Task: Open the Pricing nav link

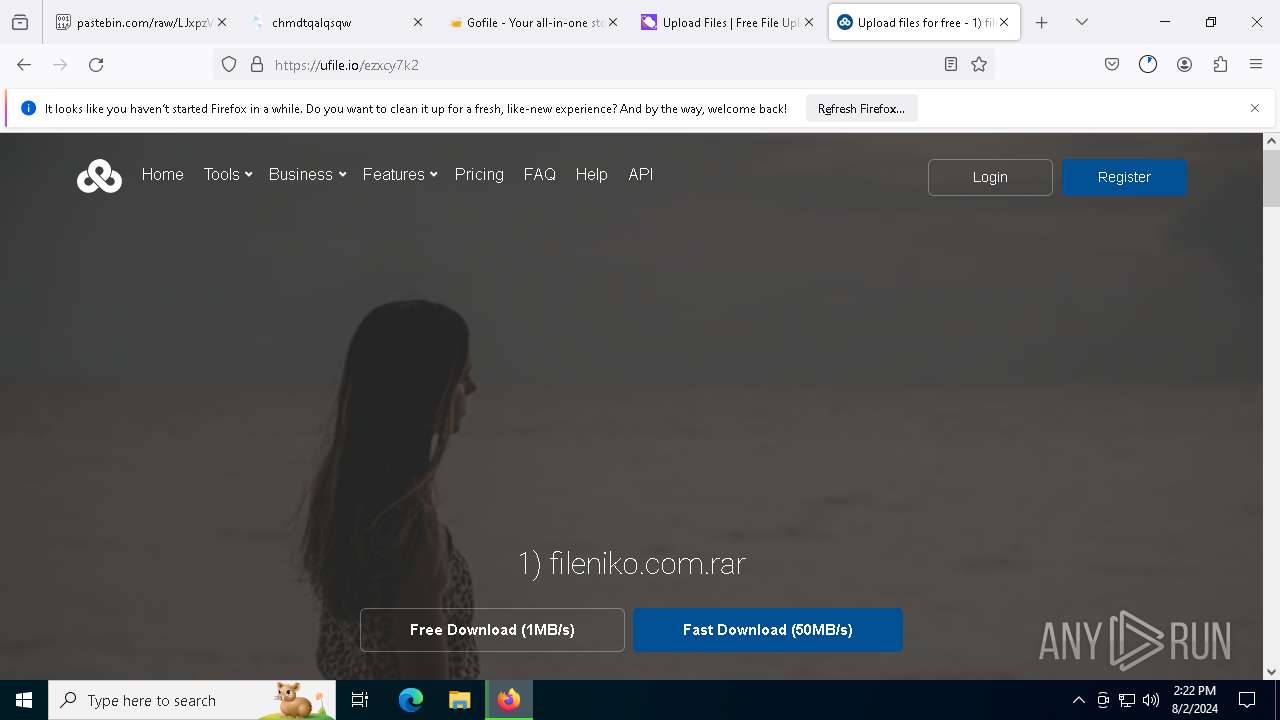Action: tap(479, 174)
